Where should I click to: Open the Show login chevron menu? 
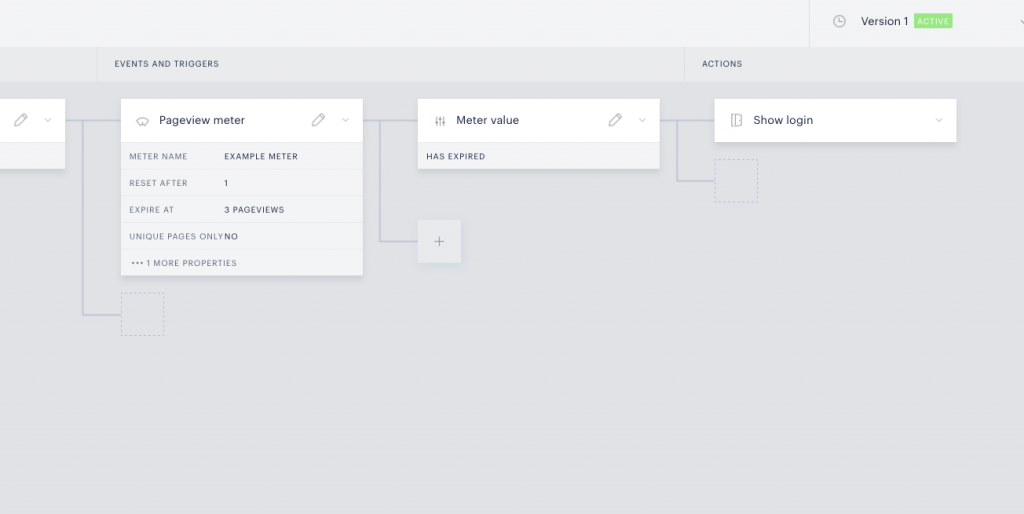coord(939,120)
